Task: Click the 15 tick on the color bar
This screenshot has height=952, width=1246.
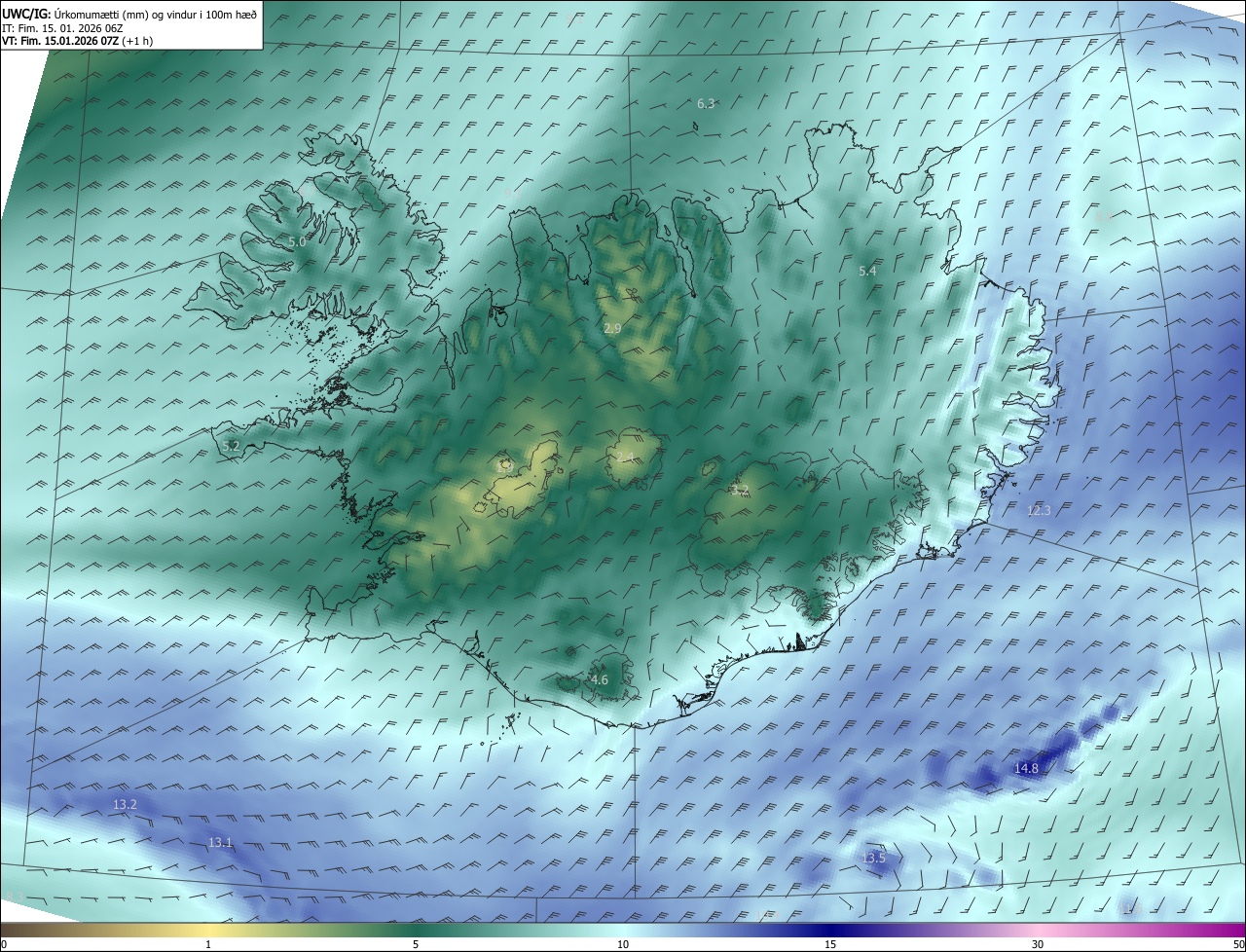Action: point(830,944)
